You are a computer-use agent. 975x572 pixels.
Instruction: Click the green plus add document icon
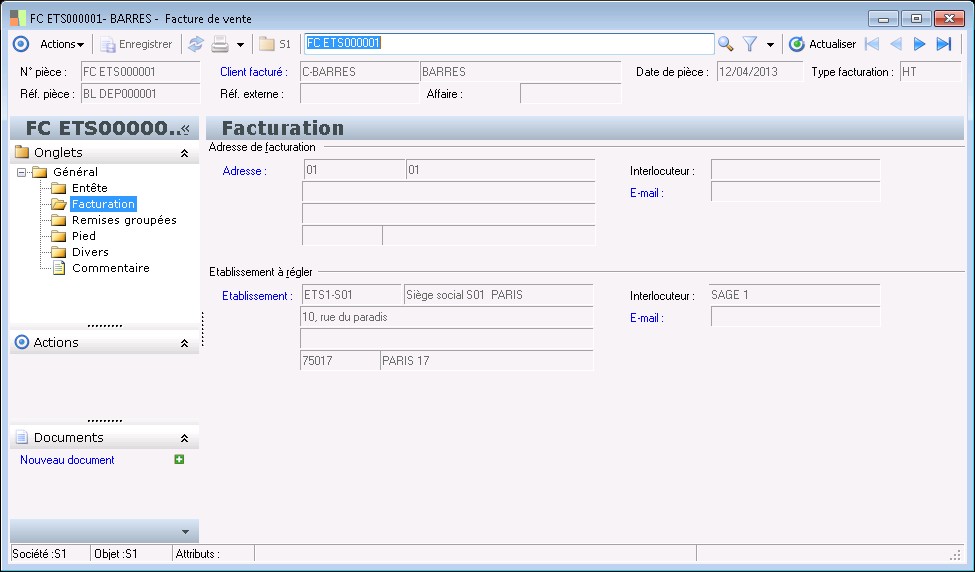point(179,460)
